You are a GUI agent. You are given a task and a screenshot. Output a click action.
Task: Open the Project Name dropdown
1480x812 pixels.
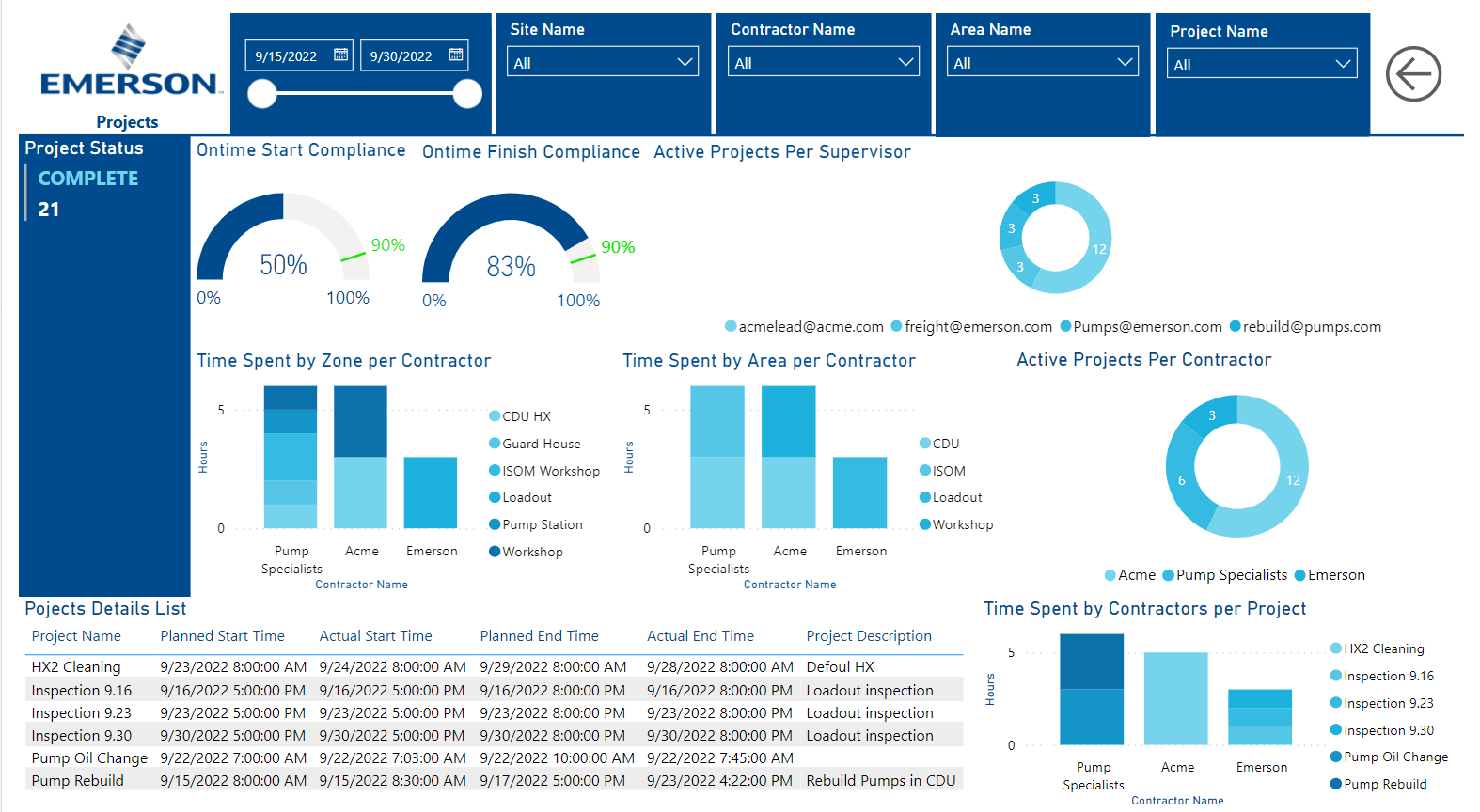1262,64
